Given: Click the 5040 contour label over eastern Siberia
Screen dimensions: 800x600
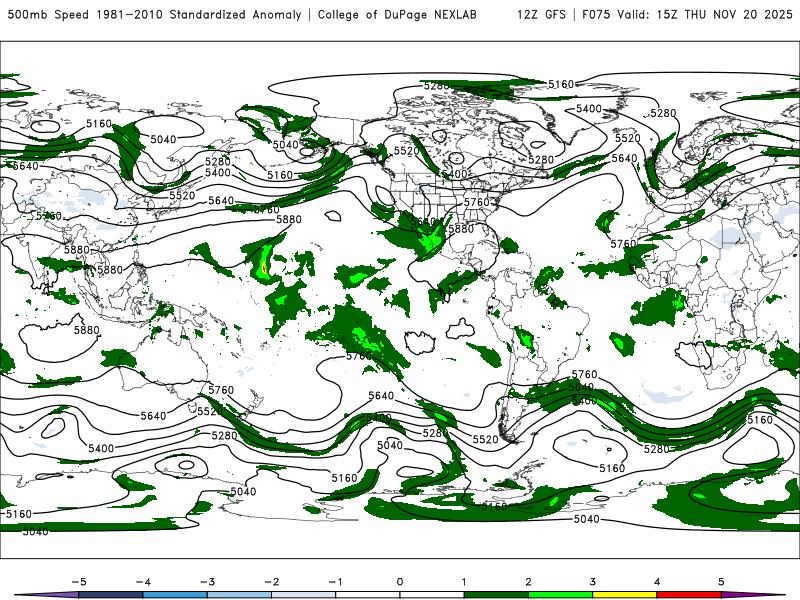Looking at the screenshot, I should click(163, 139).
